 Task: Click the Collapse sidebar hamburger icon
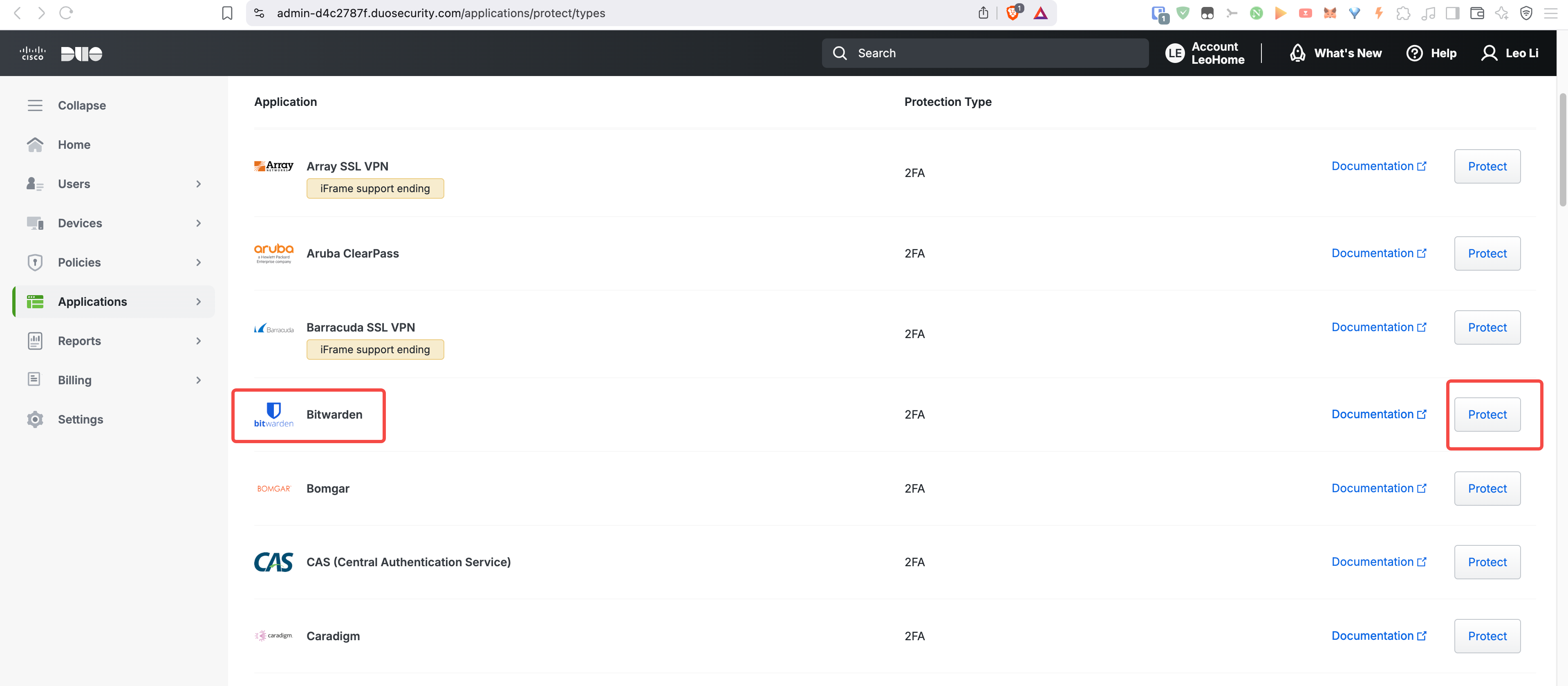[x=35, y=105]
